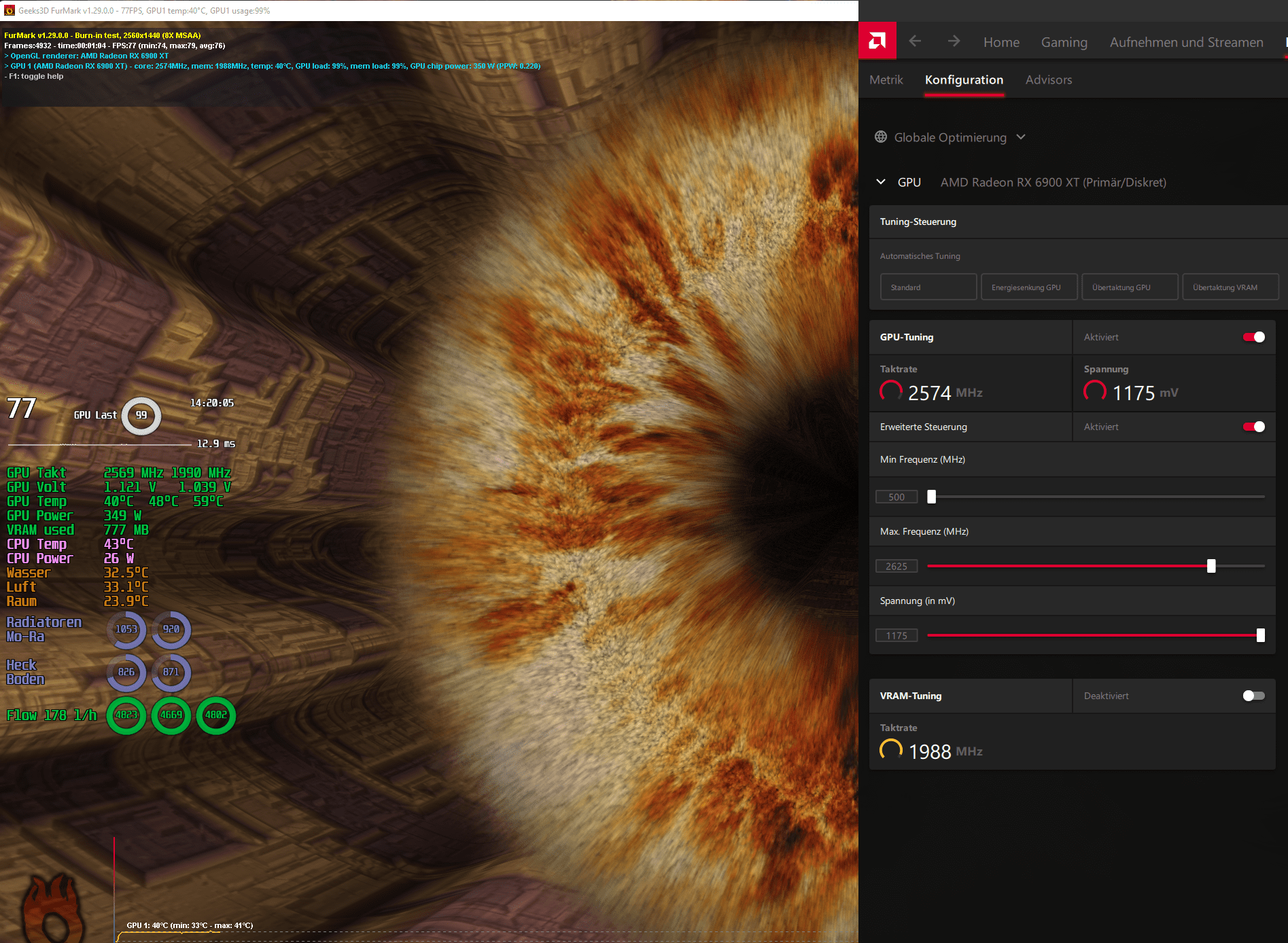The image size is (1288, 943).
Task: Click the Spannung 1175 mV dial
Action: 1095,392
